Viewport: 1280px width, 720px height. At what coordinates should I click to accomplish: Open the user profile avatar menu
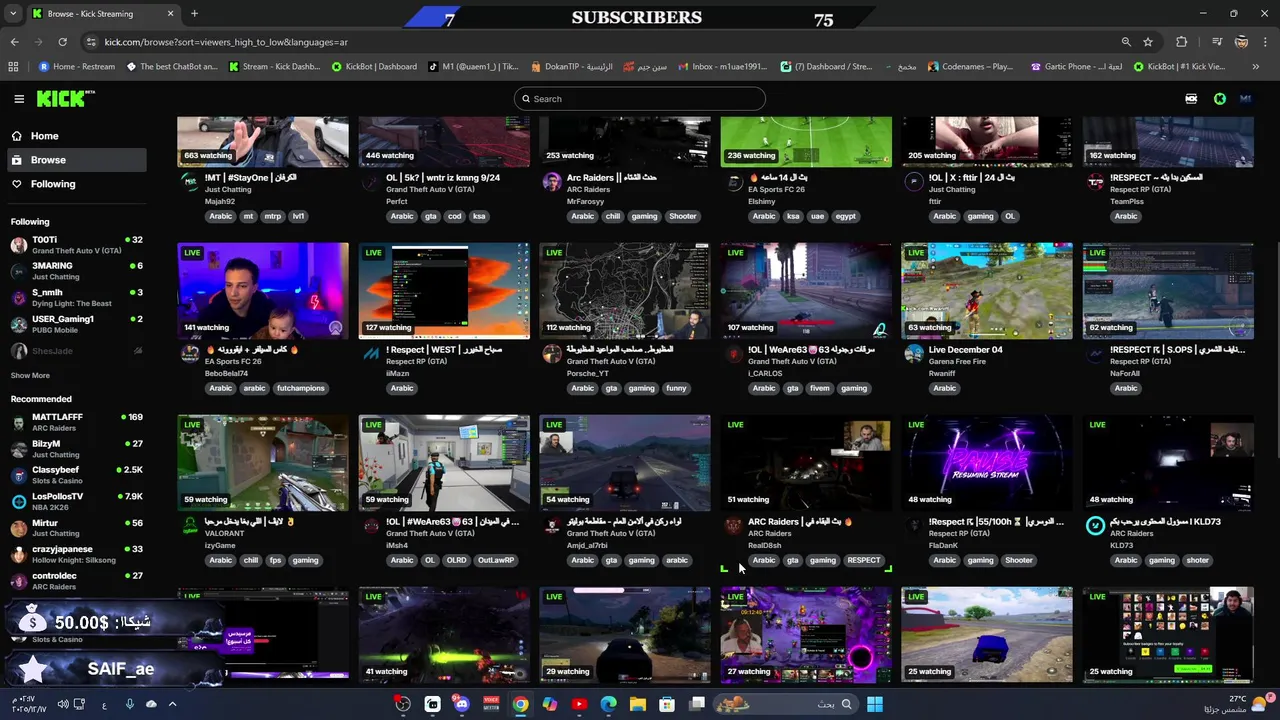tap(1246, 99)
